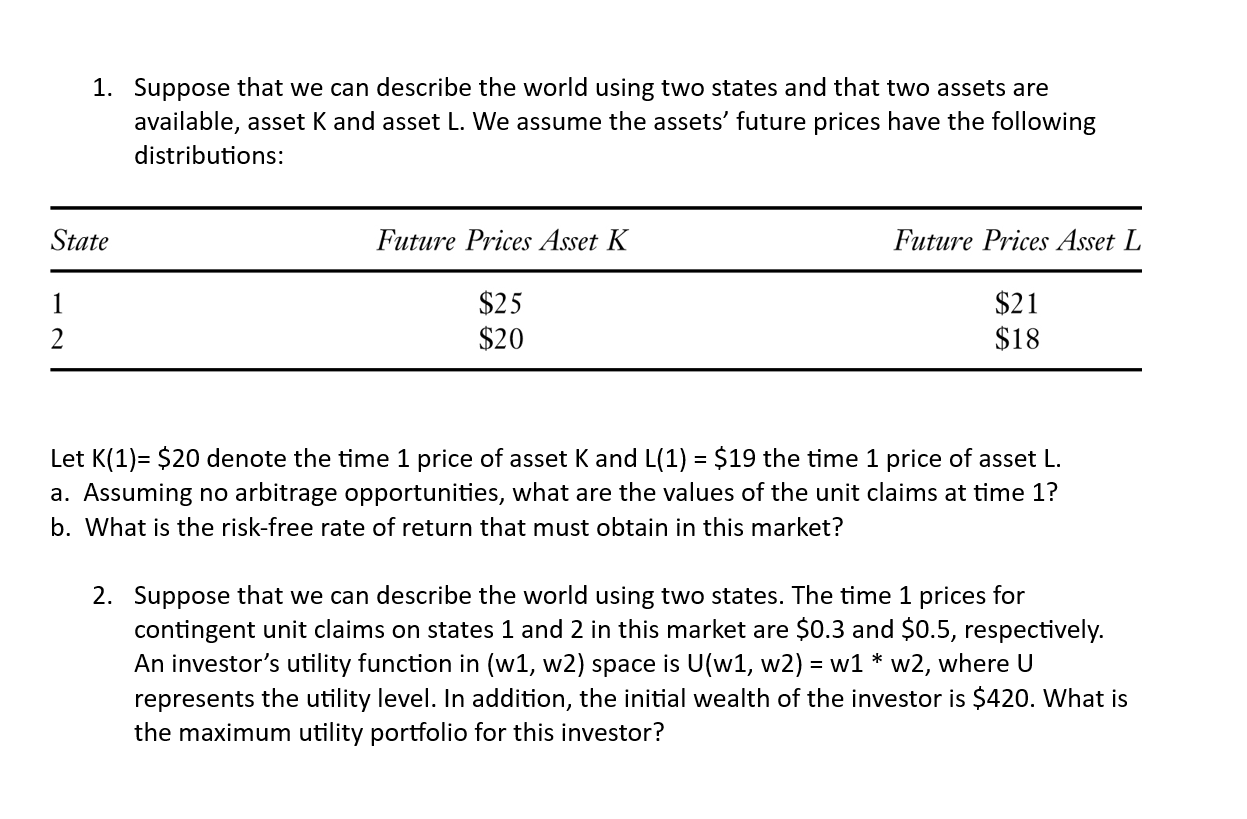Click the "State" column header
Image resolution: width=1247 pixels, height=819 pixels.
point(80,241)
